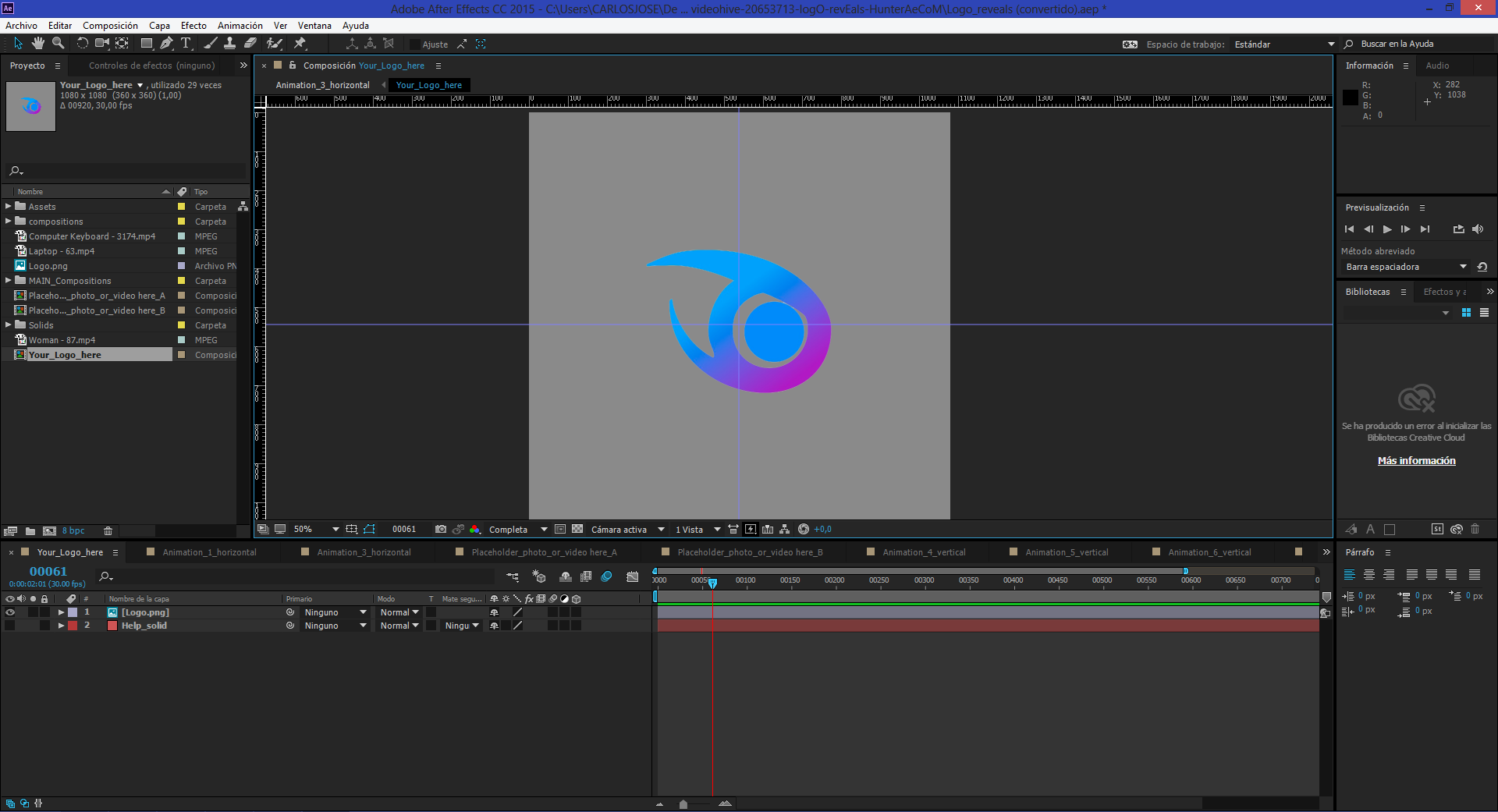1498x812 pixels.
Task: Open the Cámara activa view dropdown
Action: pyautogui.click(x=628, y=530)
